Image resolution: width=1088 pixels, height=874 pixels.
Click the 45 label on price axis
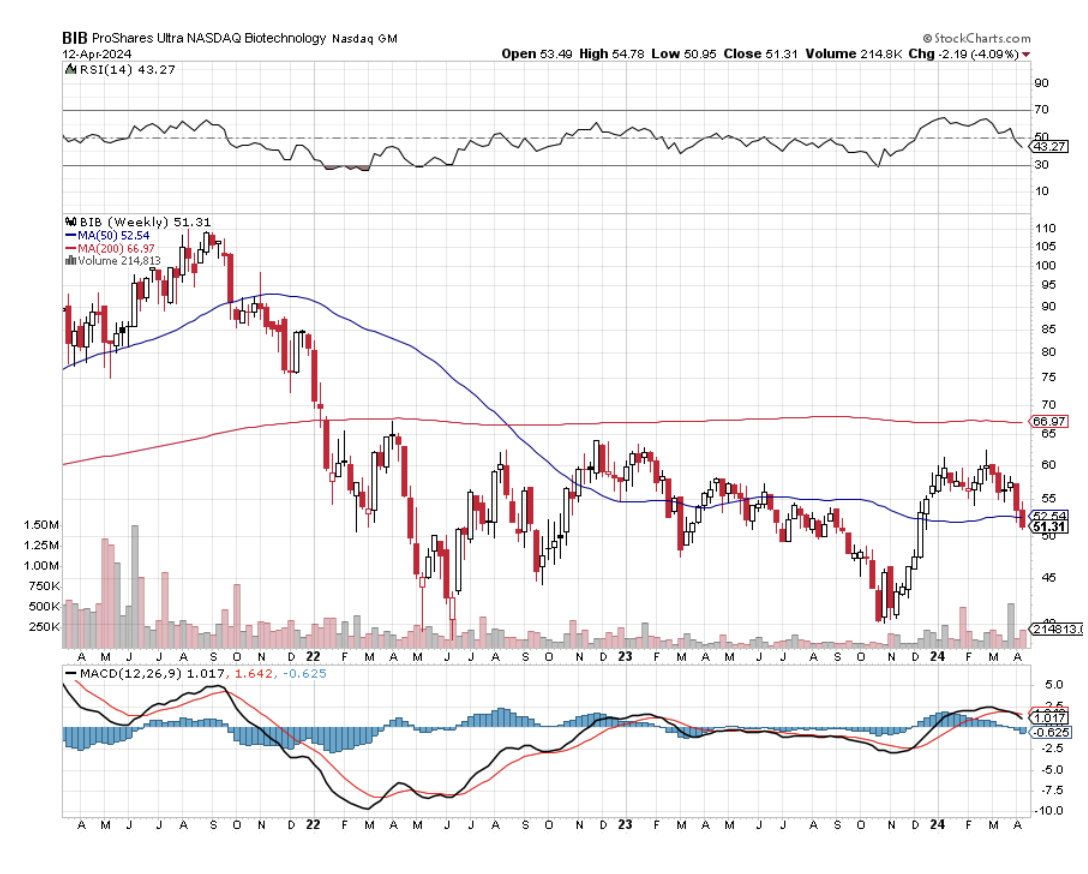(1048, 577)
